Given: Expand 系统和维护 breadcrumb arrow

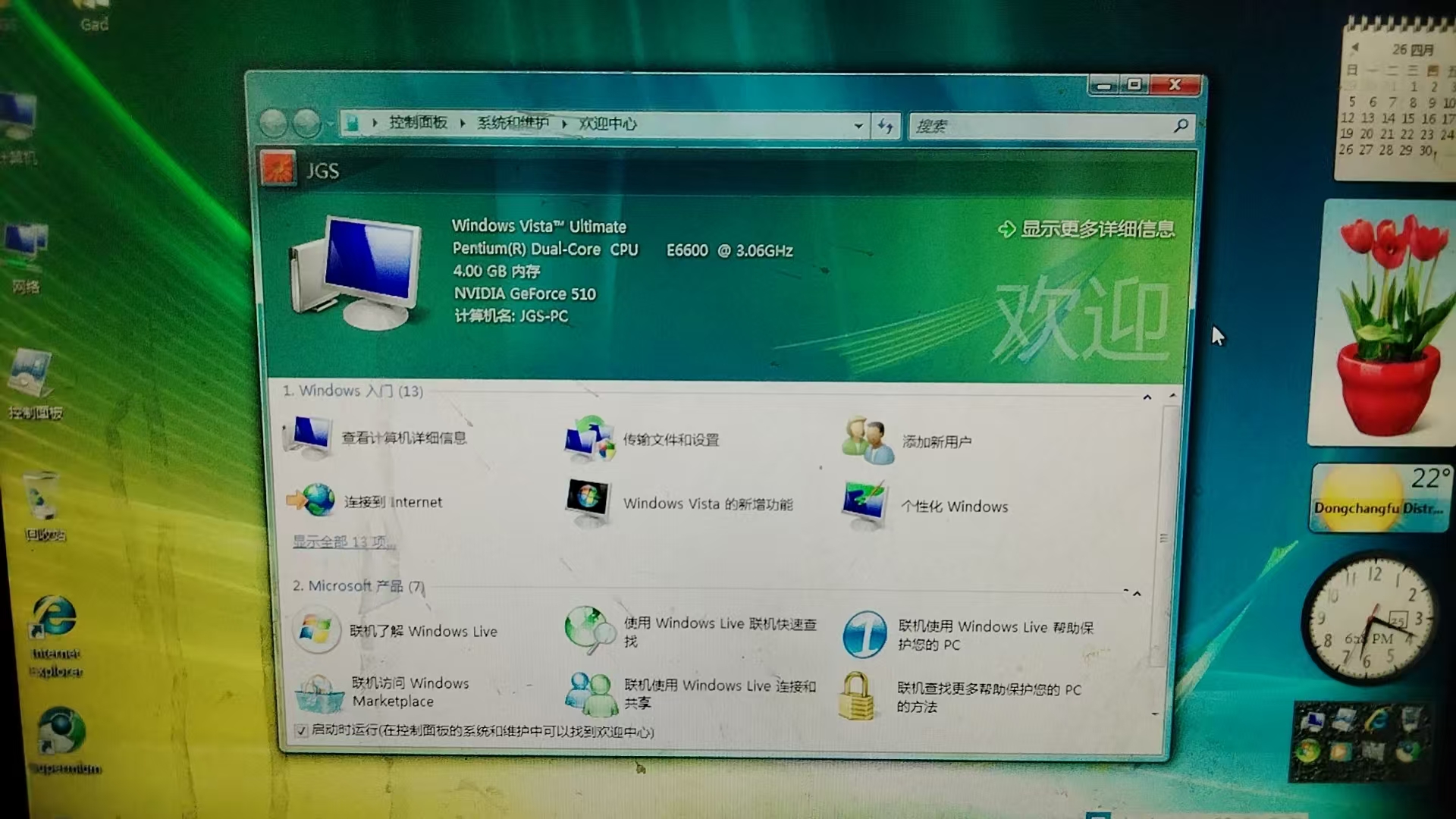Looking at the screenshot, I should [564, 124].
